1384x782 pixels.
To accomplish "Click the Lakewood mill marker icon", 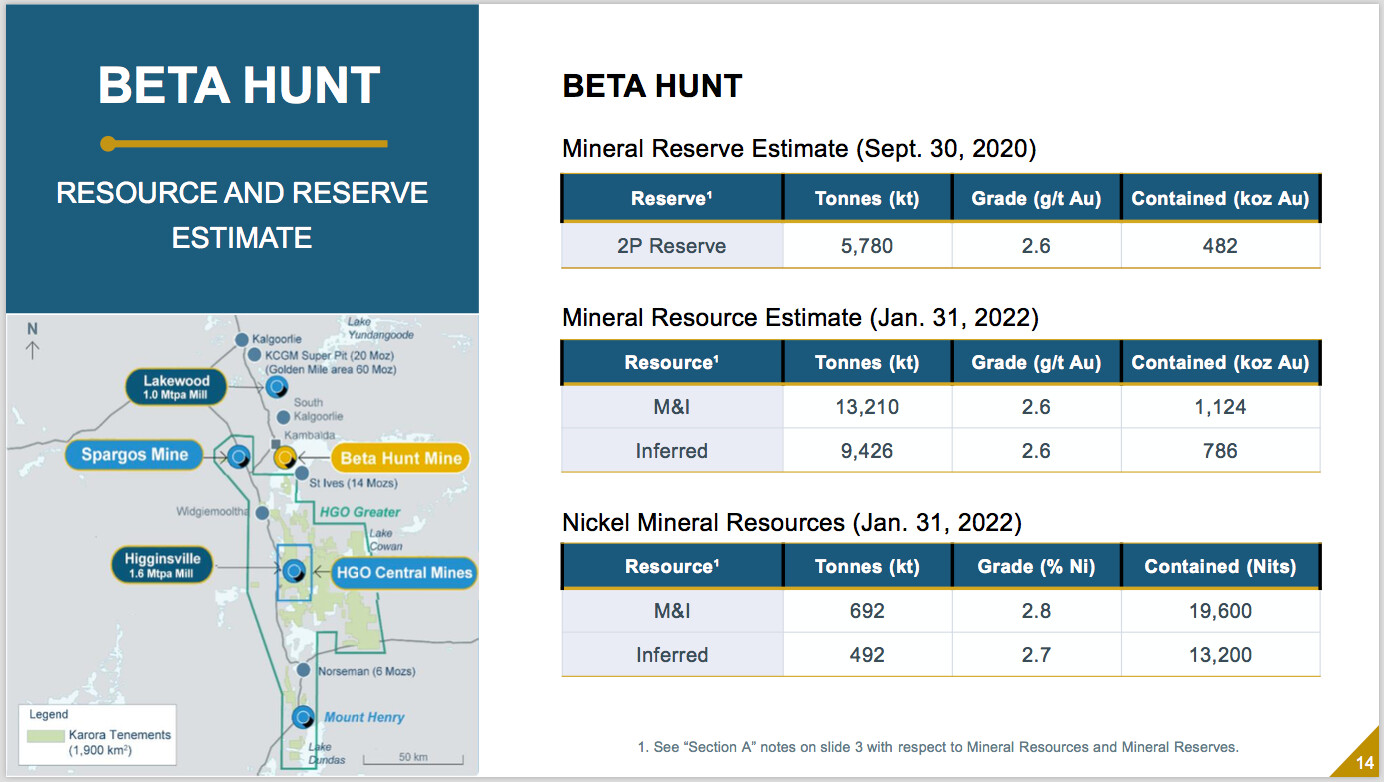I will pyautogui.click(x=277, y=386).
